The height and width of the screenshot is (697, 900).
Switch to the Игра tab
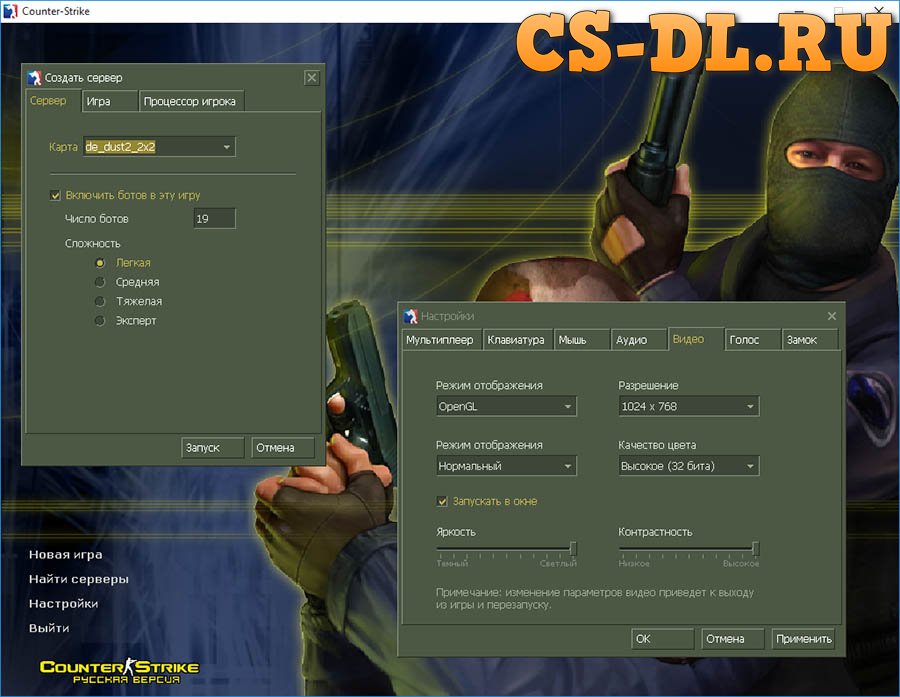(x=109, y=101)
